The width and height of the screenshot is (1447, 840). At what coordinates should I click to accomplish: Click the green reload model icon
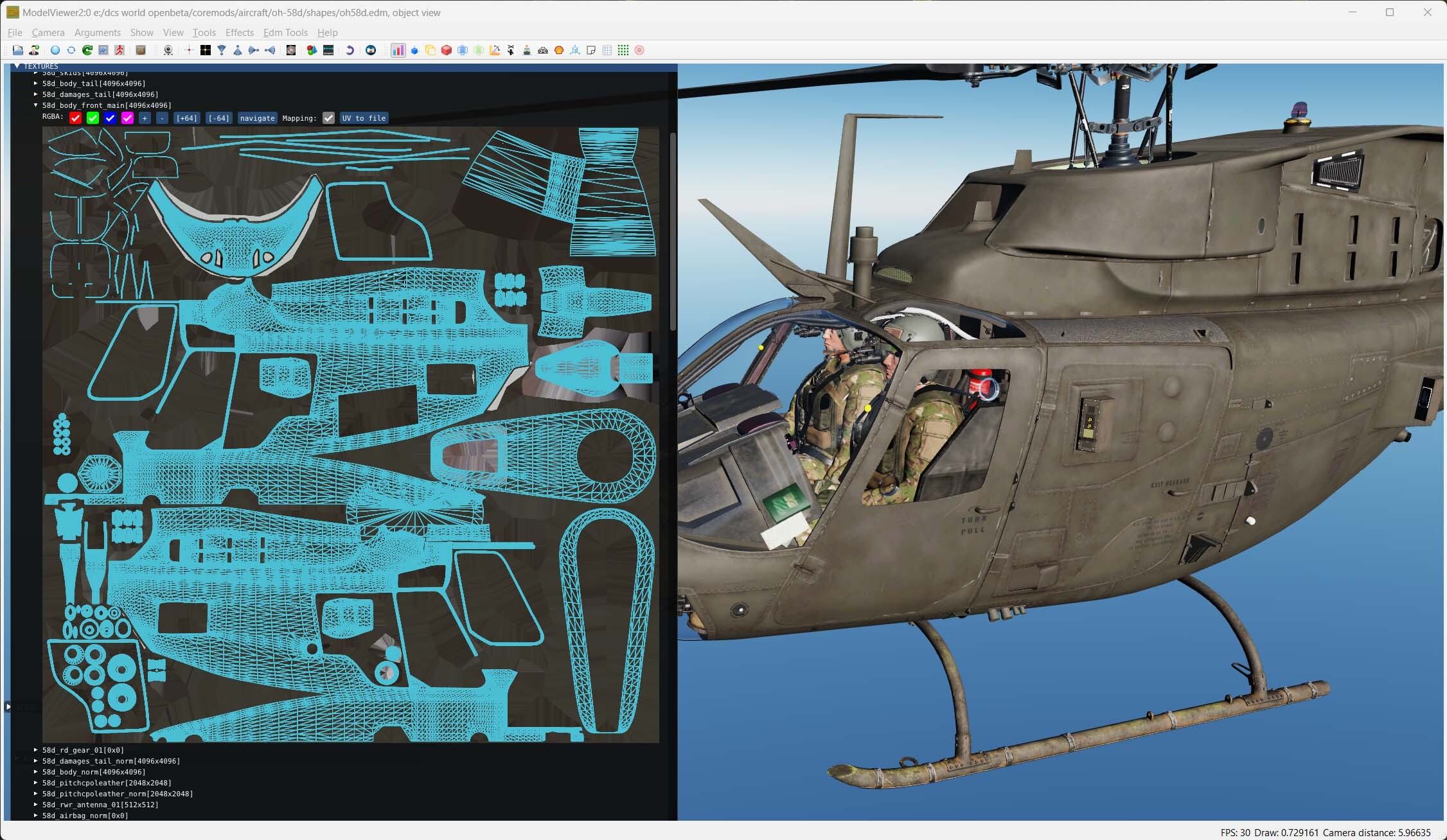[87, 50]
